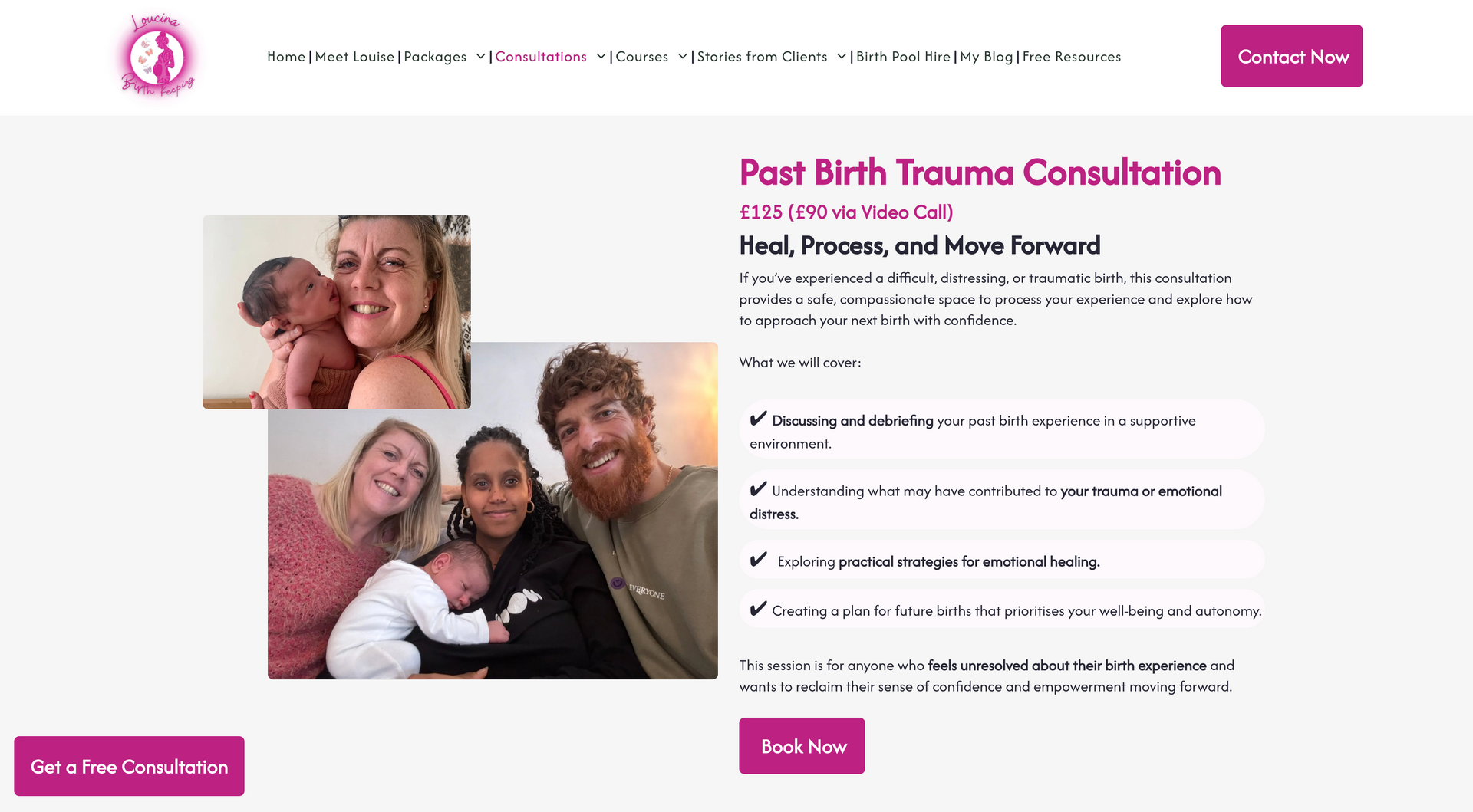Visit My Blog
This screenshot has height=812, width=1473.
pos(986,57)
